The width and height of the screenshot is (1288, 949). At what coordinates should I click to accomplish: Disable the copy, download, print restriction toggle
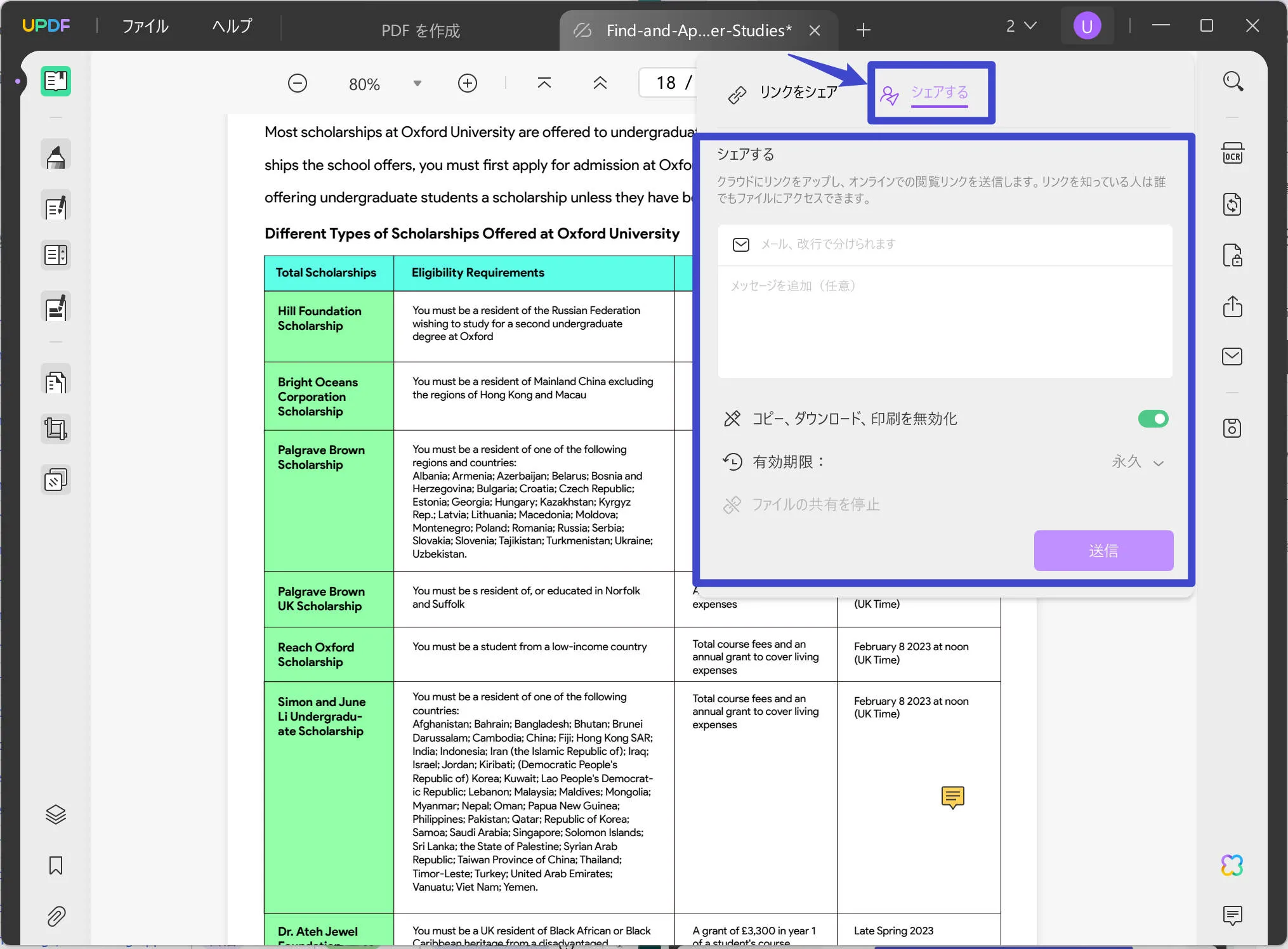[x=1153, y=419]
